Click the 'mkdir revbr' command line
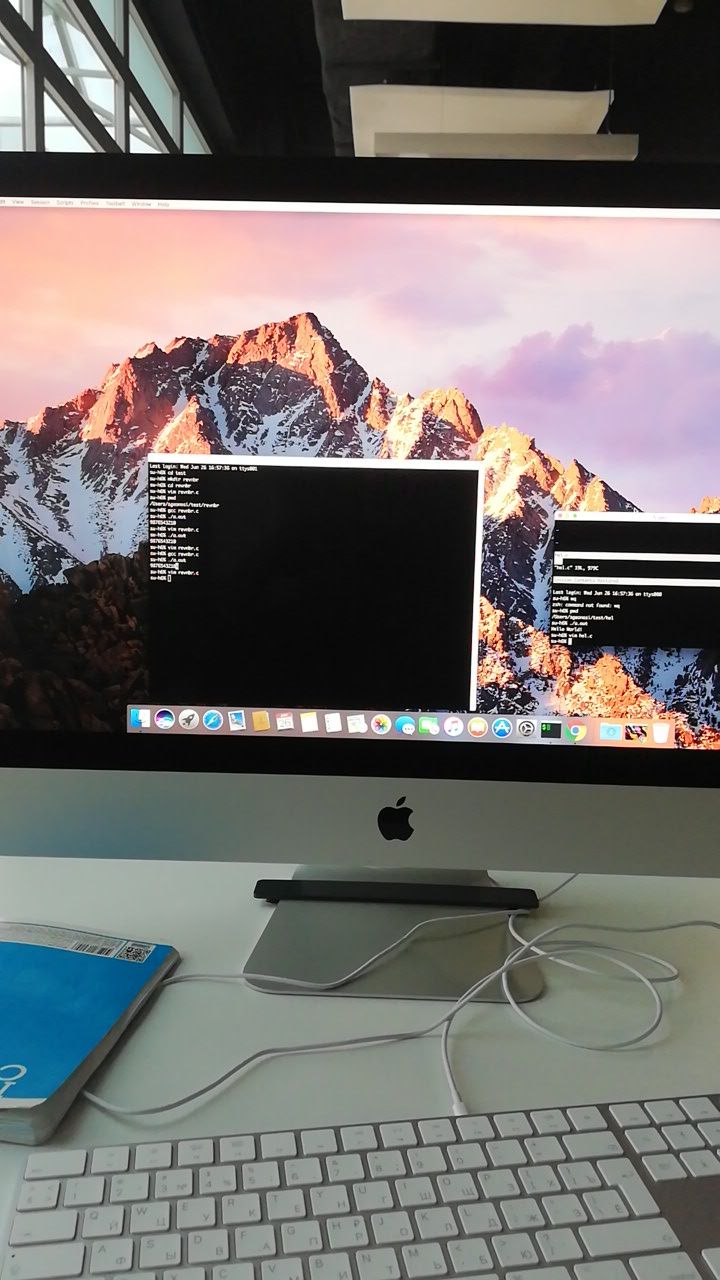The image size is (720, 1280). point(174,480)
